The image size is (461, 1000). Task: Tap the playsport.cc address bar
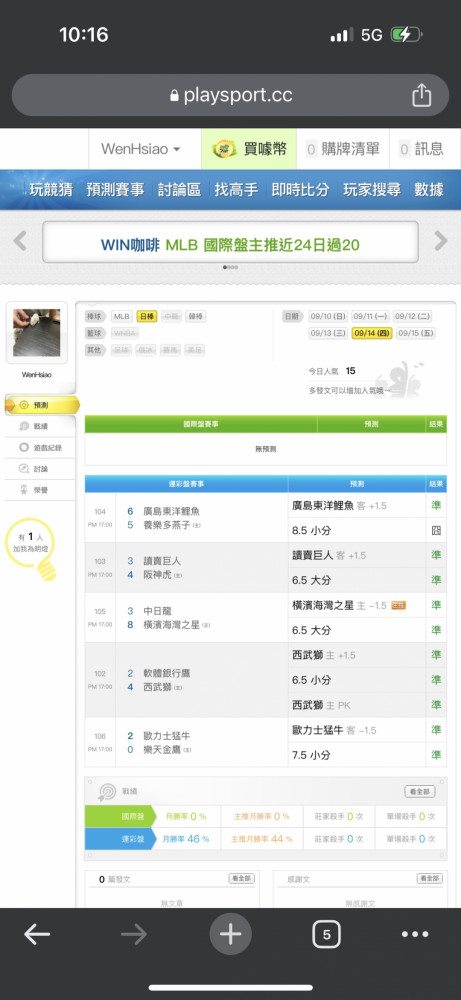(x=230, y=95)
